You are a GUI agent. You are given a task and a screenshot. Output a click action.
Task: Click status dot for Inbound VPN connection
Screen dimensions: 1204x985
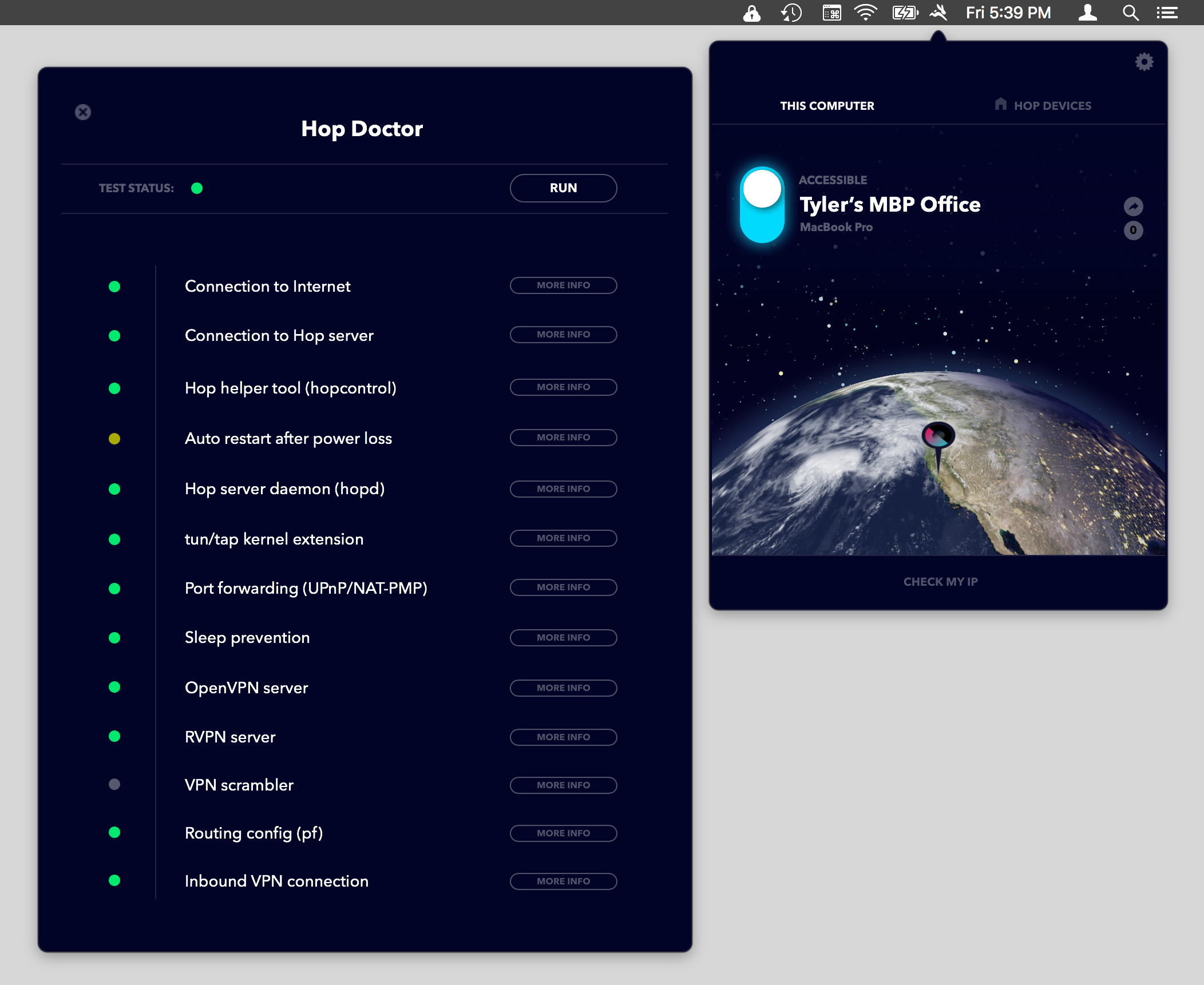[114, 880]
